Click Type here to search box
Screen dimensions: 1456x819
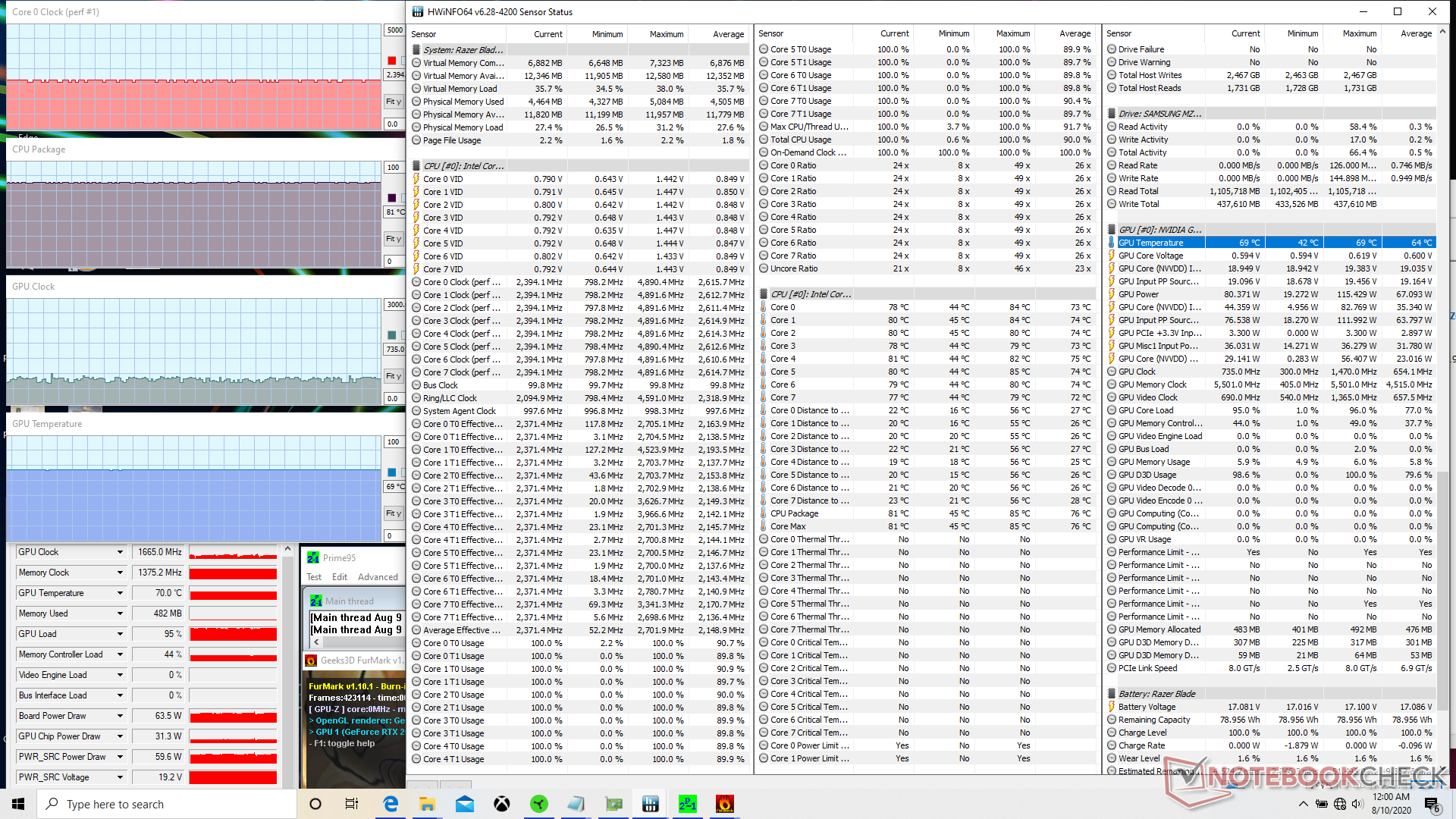pyautogui.click(x=167, y=804)
